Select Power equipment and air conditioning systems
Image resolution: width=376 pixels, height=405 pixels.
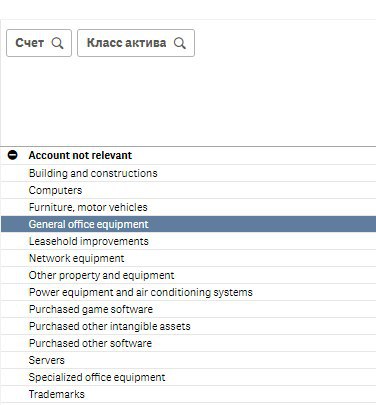click(x=188, y=292)
